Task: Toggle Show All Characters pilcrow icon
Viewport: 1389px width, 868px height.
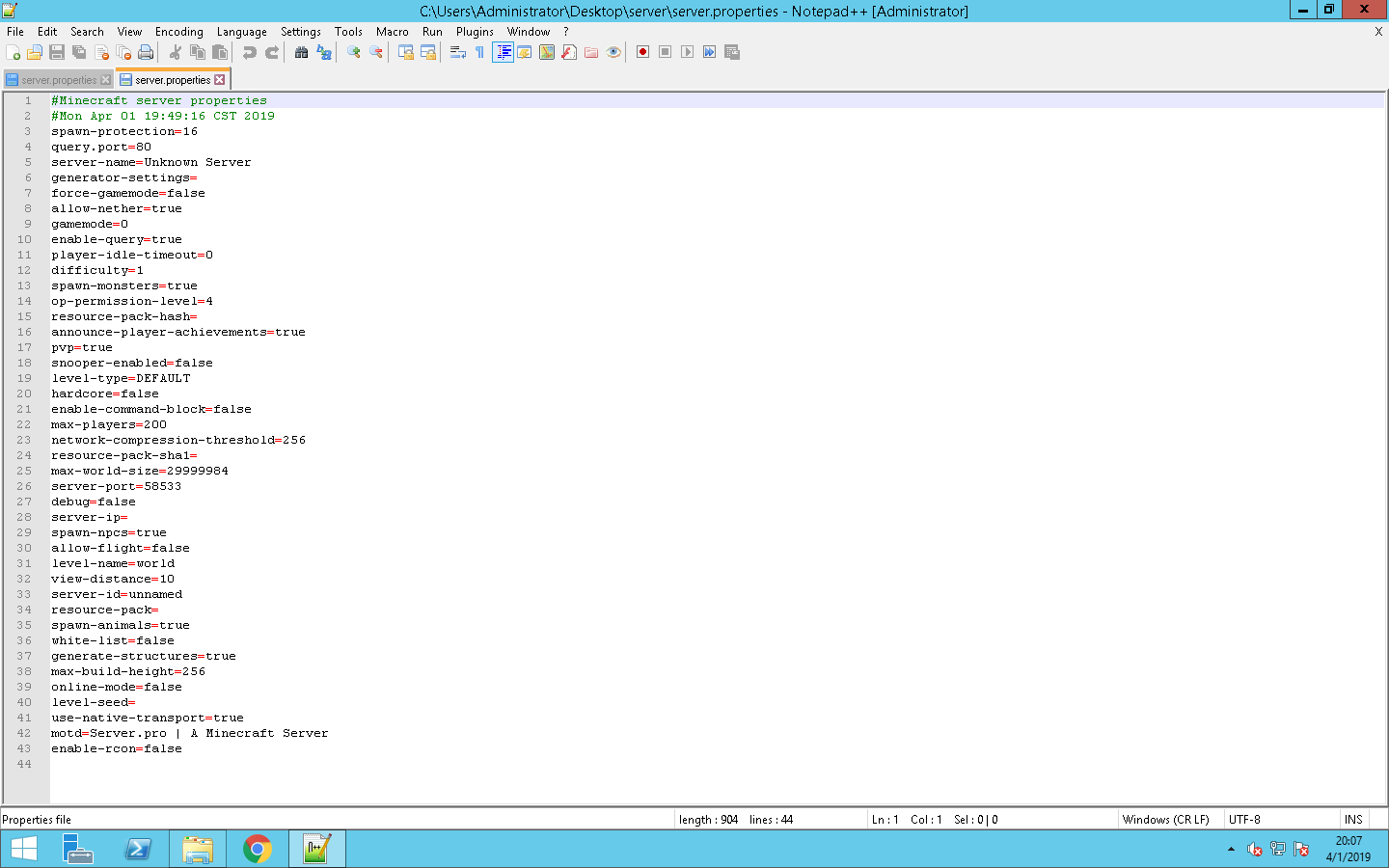Action: coord(480,52)
